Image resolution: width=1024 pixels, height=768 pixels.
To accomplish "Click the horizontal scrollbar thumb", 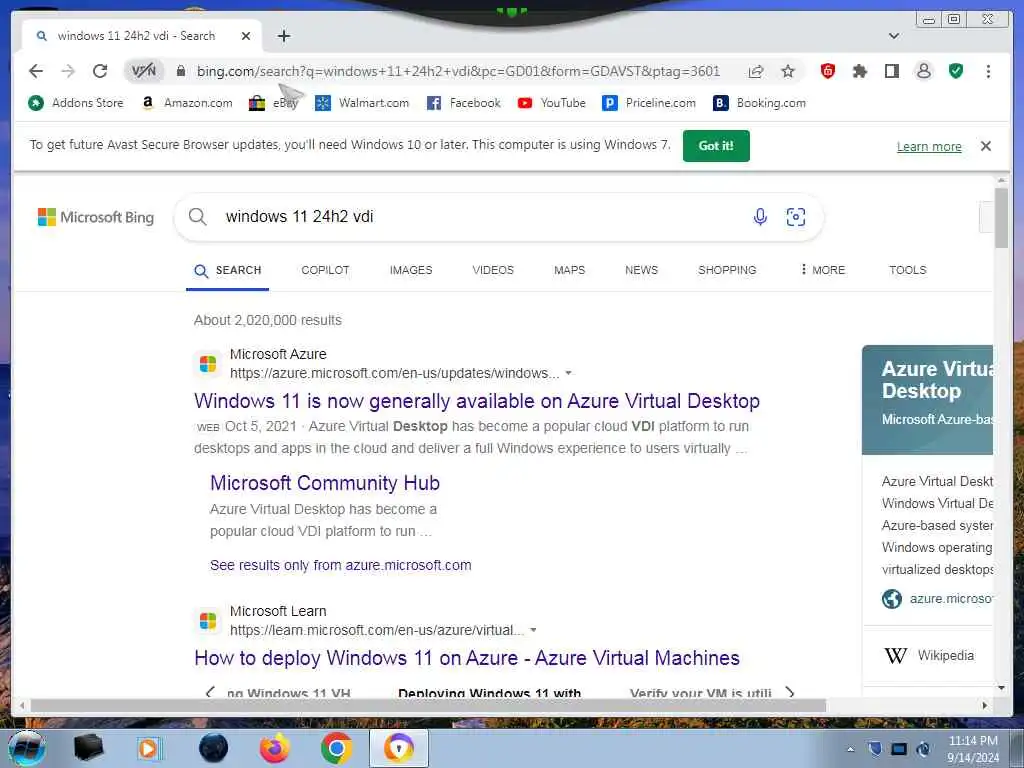I will 428,705.
